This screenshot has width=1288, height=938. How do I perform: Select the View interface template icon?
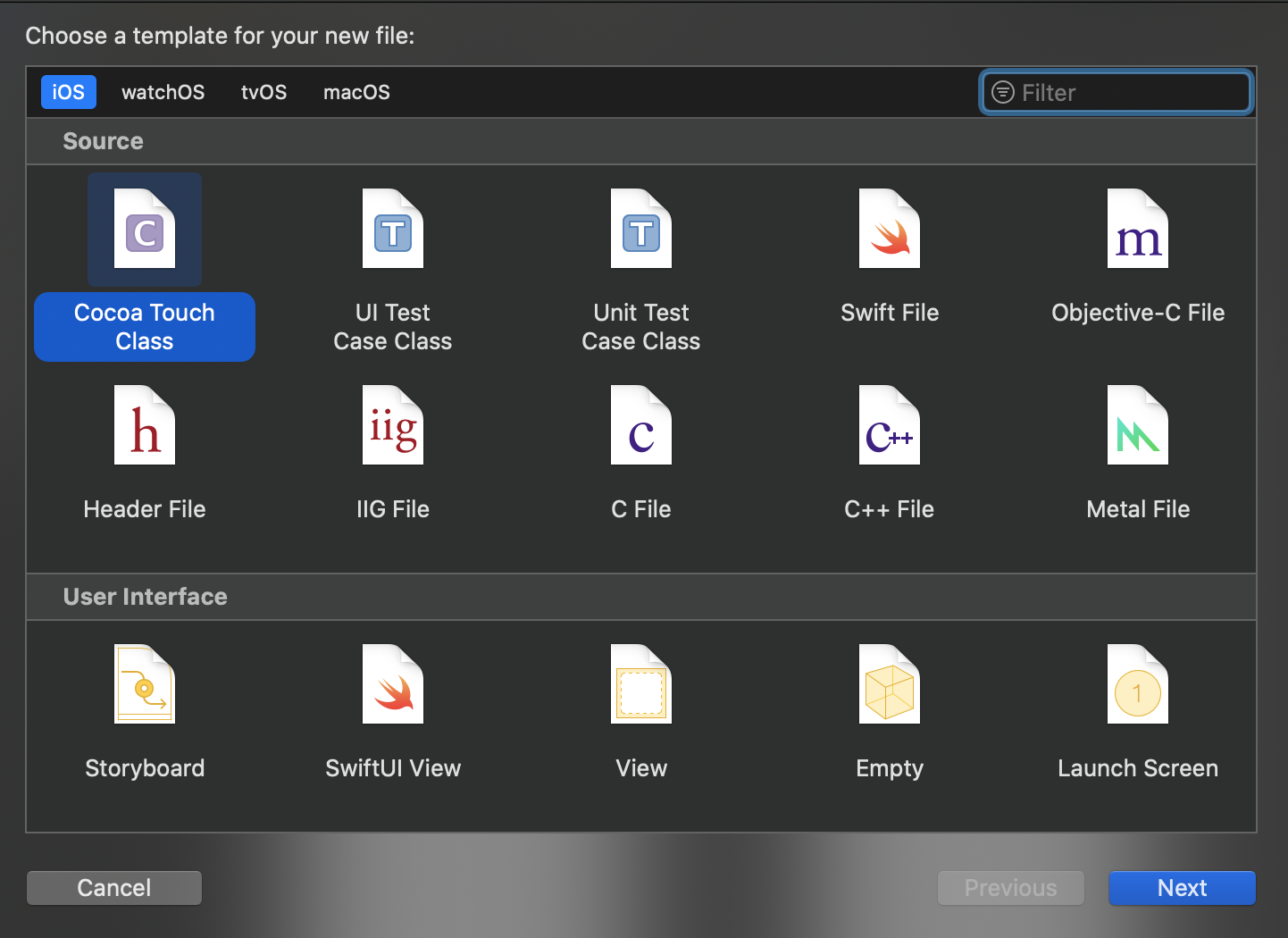(641, 684)
